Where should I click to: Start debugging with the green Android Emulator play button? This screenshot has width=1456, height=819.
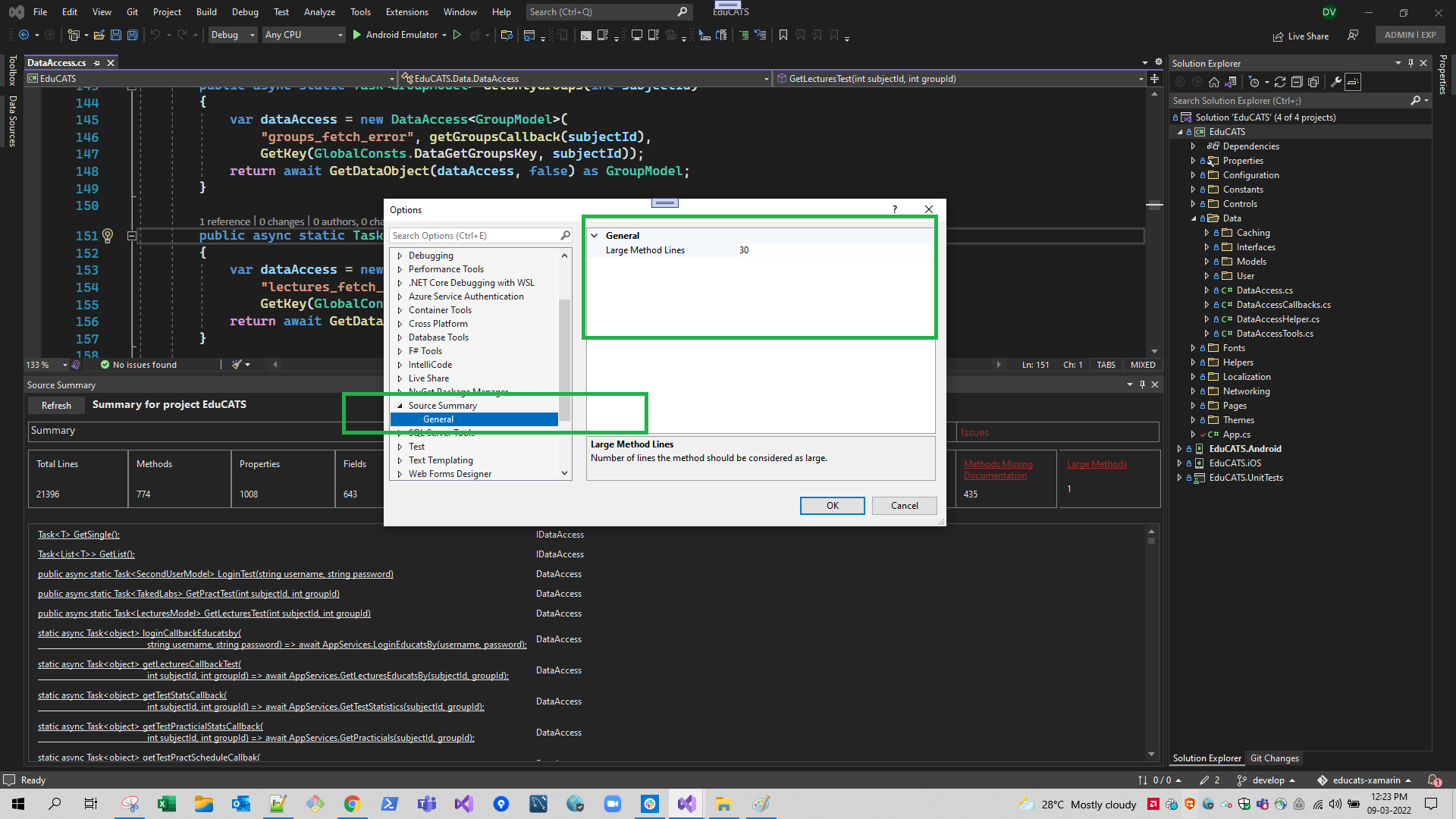point(357,35)
